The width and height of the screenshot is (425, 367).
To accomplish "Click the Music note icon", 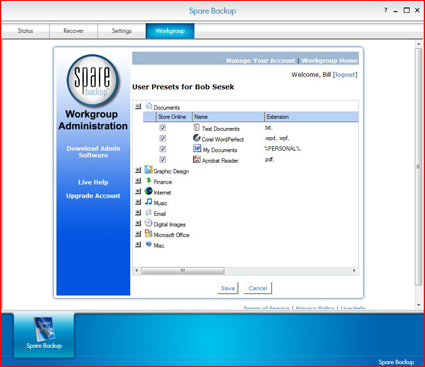I will [x=149, y=202].
